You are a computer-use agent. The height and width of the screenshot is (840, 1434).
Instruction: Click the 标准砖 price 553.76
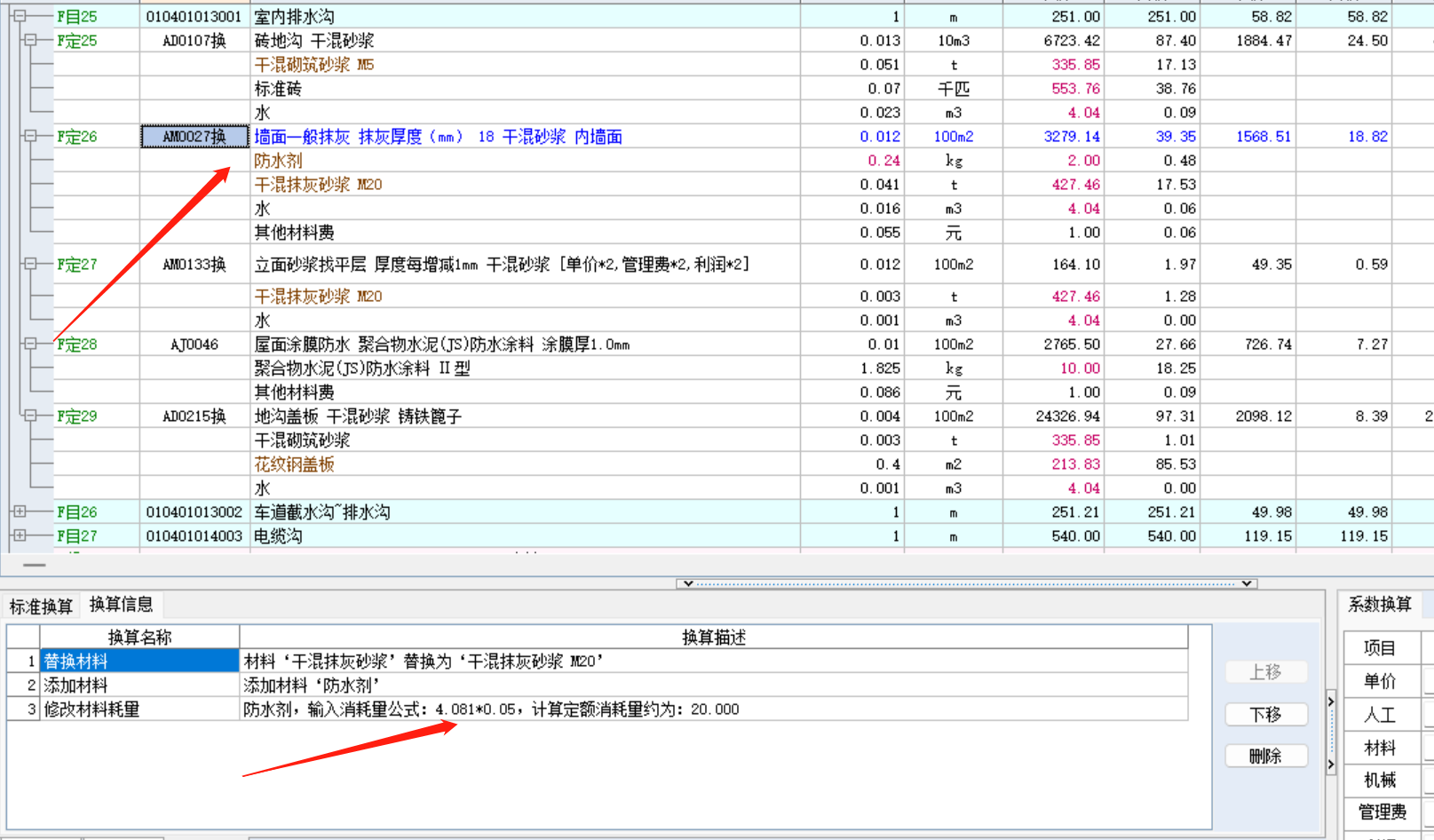click(1076, 89)
